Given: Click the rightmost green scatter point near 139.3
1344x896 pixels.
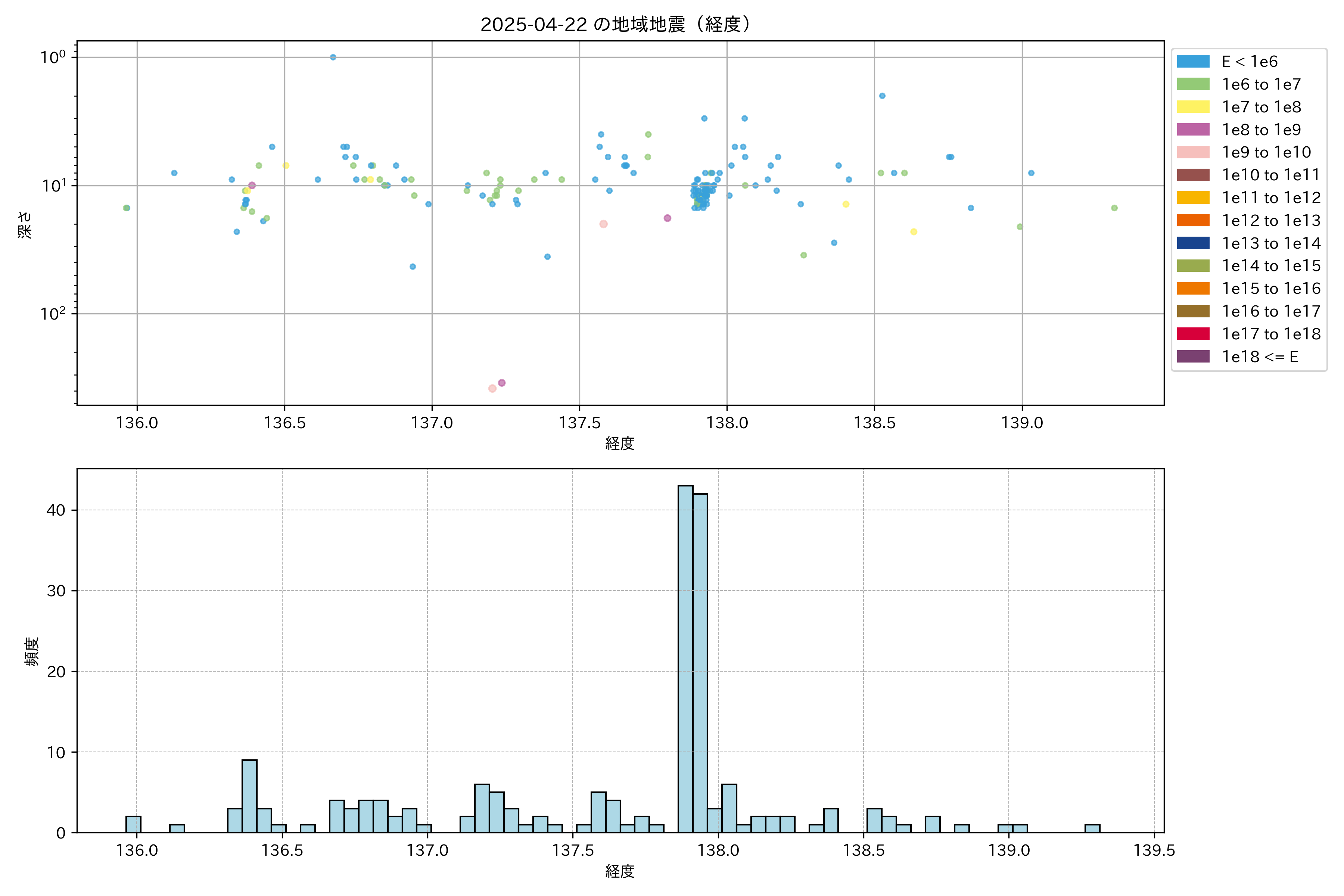Looking at the screenshot, I should (1114, 208).
